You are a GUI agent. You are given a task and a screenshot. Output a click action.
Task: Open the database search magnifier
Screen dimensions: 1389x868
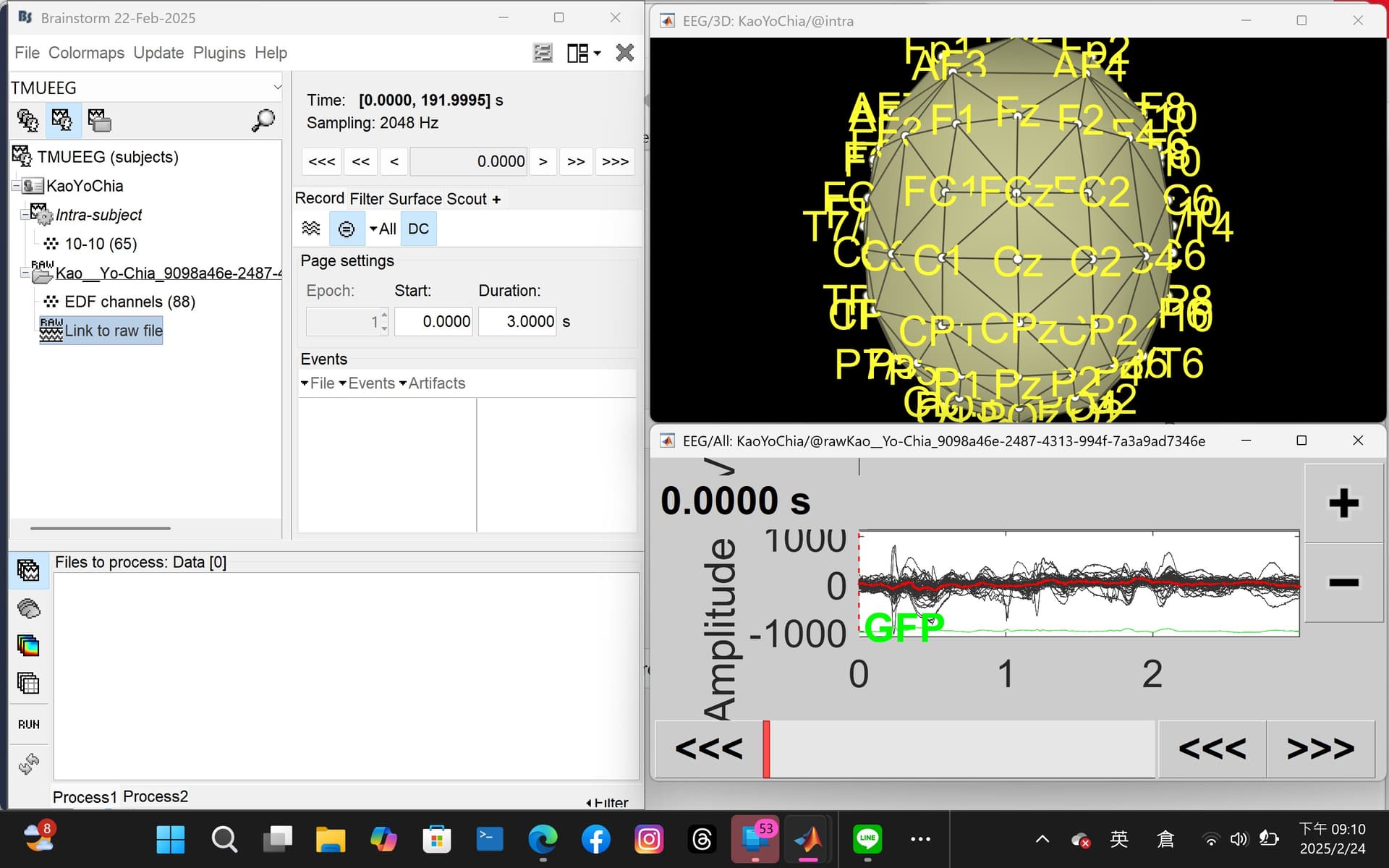click(x=263, y=120)
